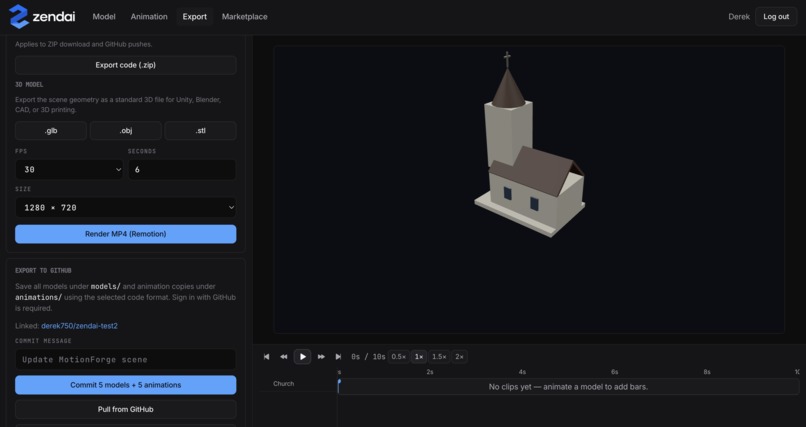The height and width of the screenshot is (427, 806).
Task: Open linked repo derek750/zendai-test2
Action: click(79, 326)
